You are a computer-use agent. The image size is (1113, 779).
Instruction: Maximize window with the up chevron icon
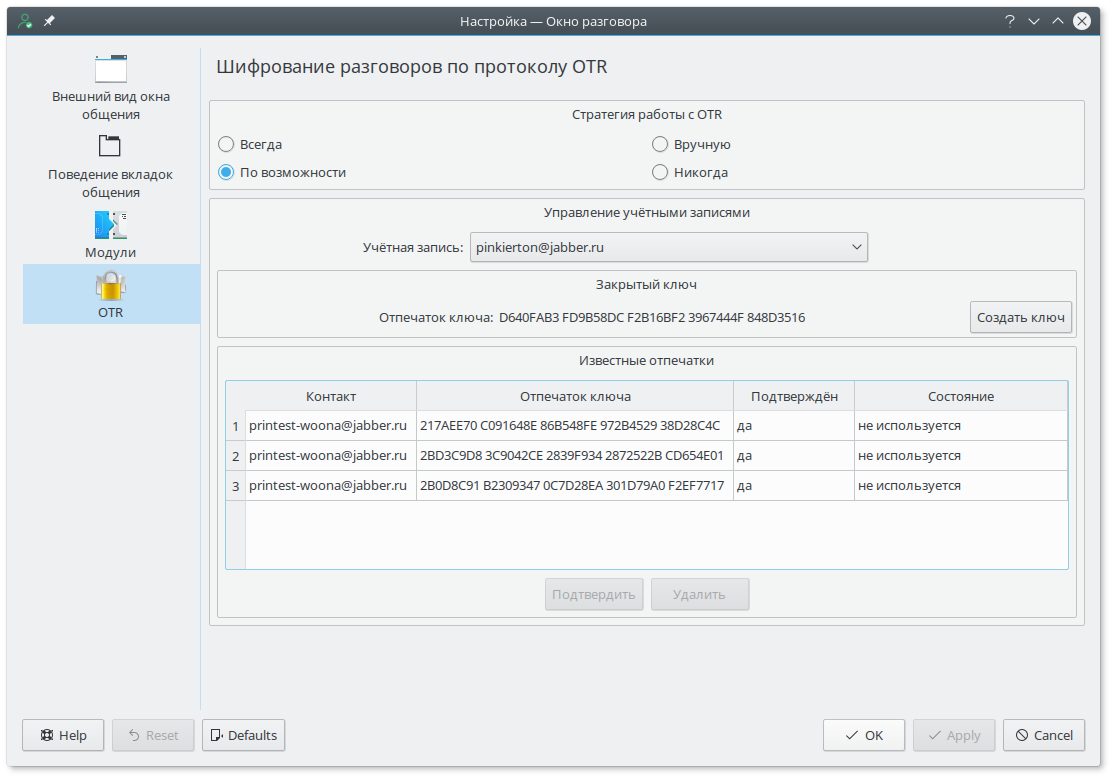[1058, 21]
